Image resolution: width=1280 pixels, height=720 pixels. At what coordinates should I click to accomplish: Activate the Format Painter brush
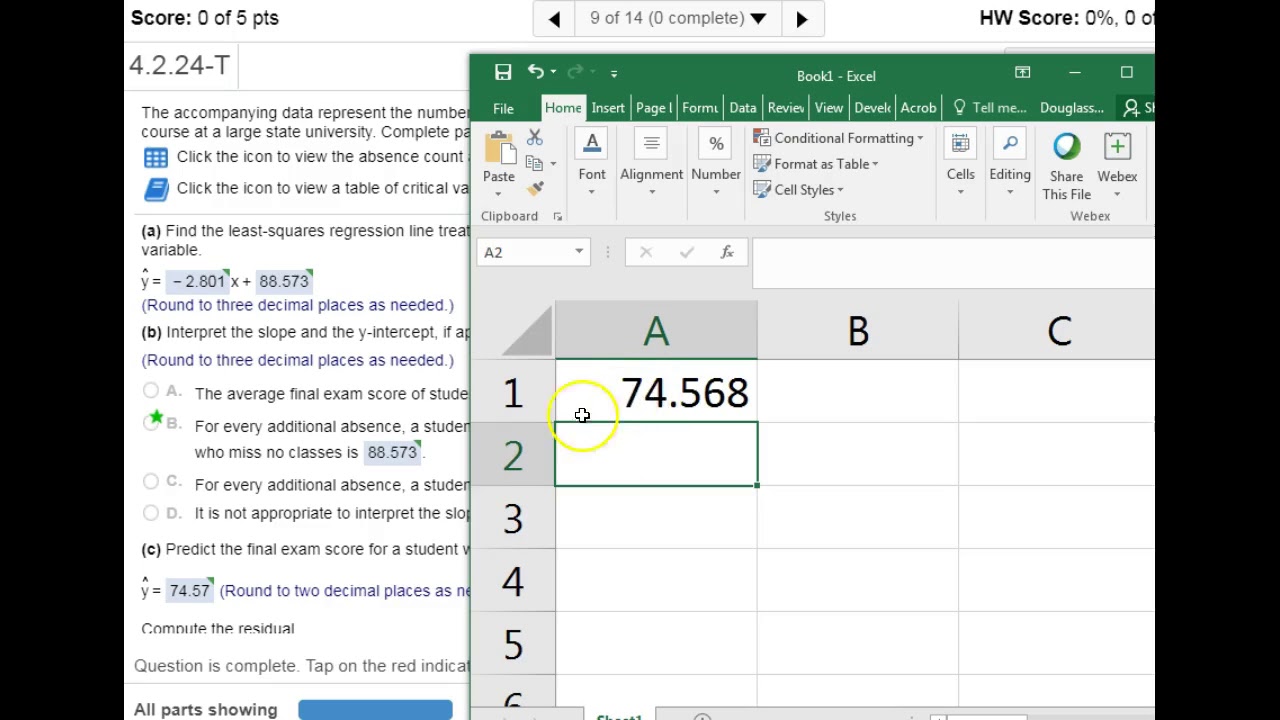point(535,187)
